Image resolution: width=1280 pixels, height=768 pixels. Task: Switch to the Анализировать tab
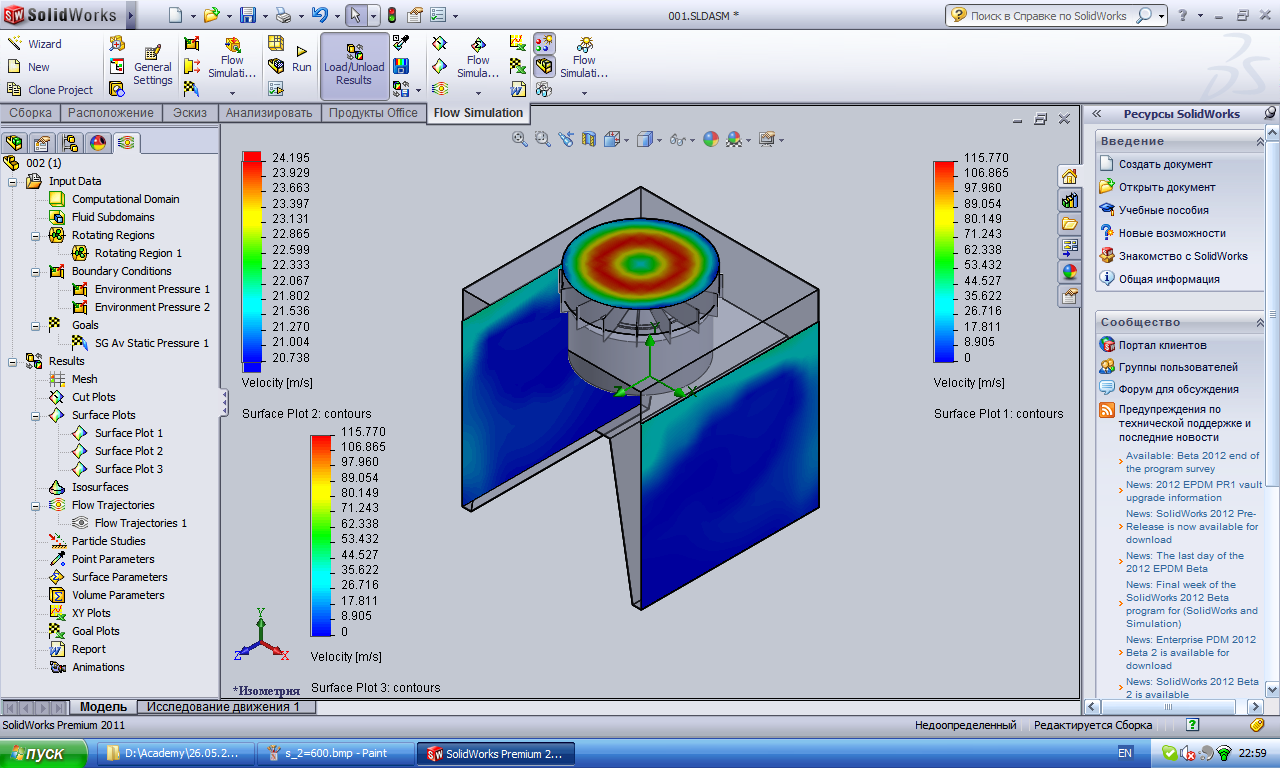pyautogui.click(x=268, y=113)
